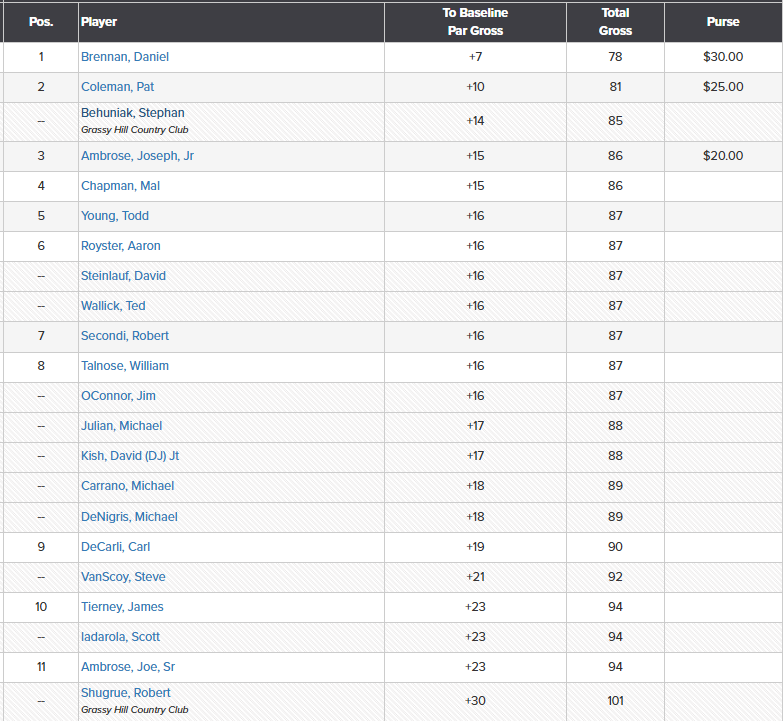Click the Pos. column header
The image size is (784, 721).
(x=41, y=22)
